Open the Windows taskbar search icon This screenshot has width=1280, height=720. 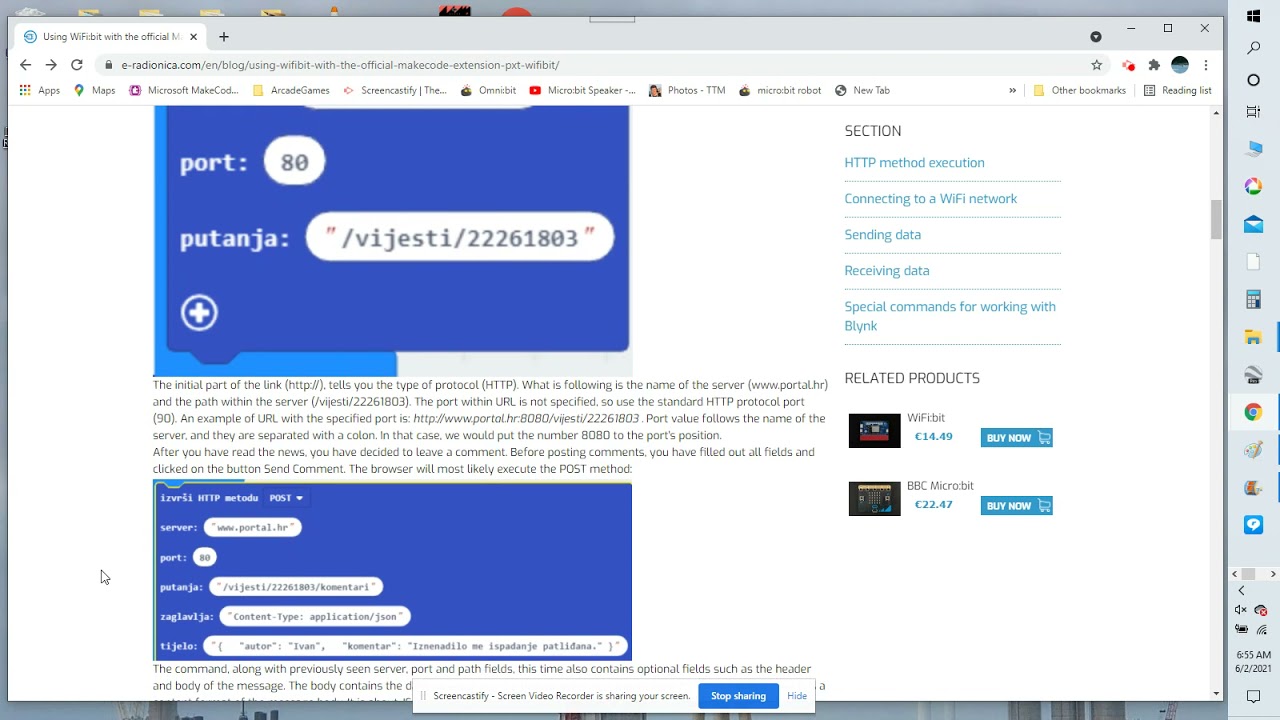pos(1254,48)
